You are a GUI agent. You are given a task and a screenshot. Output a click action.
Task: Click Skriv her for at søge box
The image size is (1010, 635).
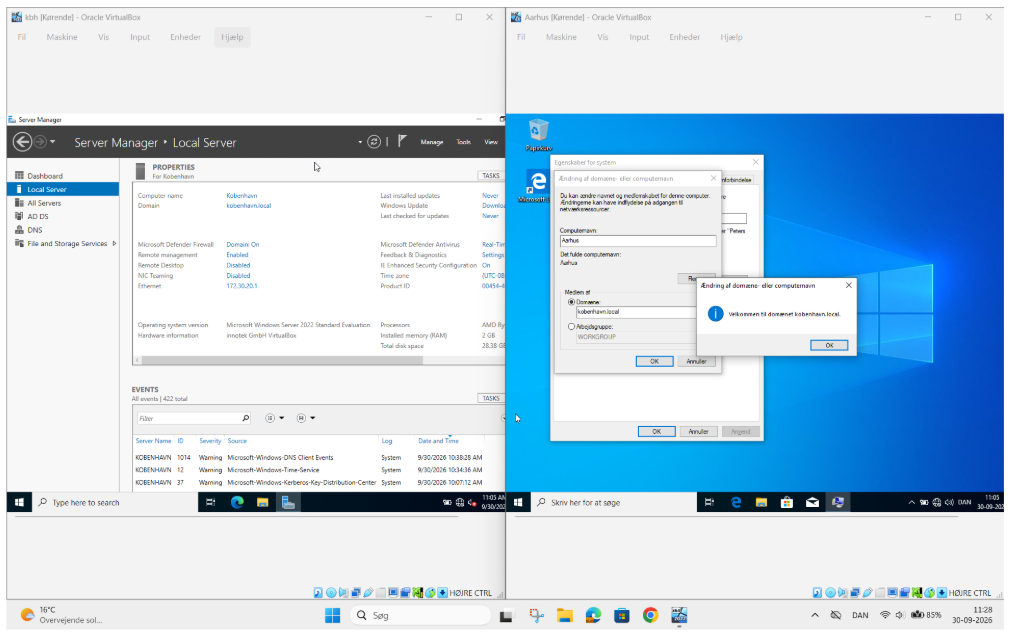(x=614, y=502)
